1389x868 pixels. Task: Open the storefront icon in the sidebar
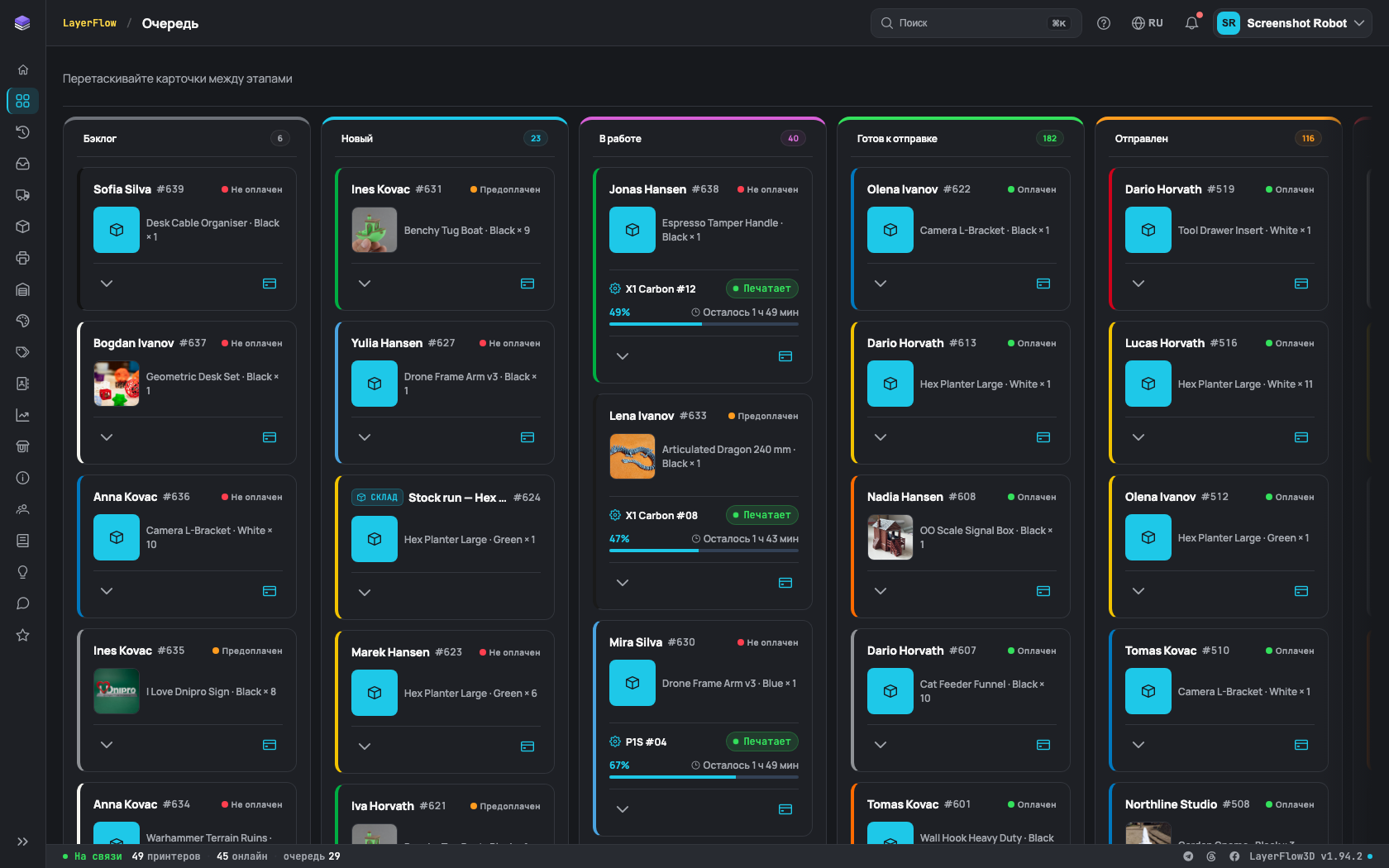(23, 446)
